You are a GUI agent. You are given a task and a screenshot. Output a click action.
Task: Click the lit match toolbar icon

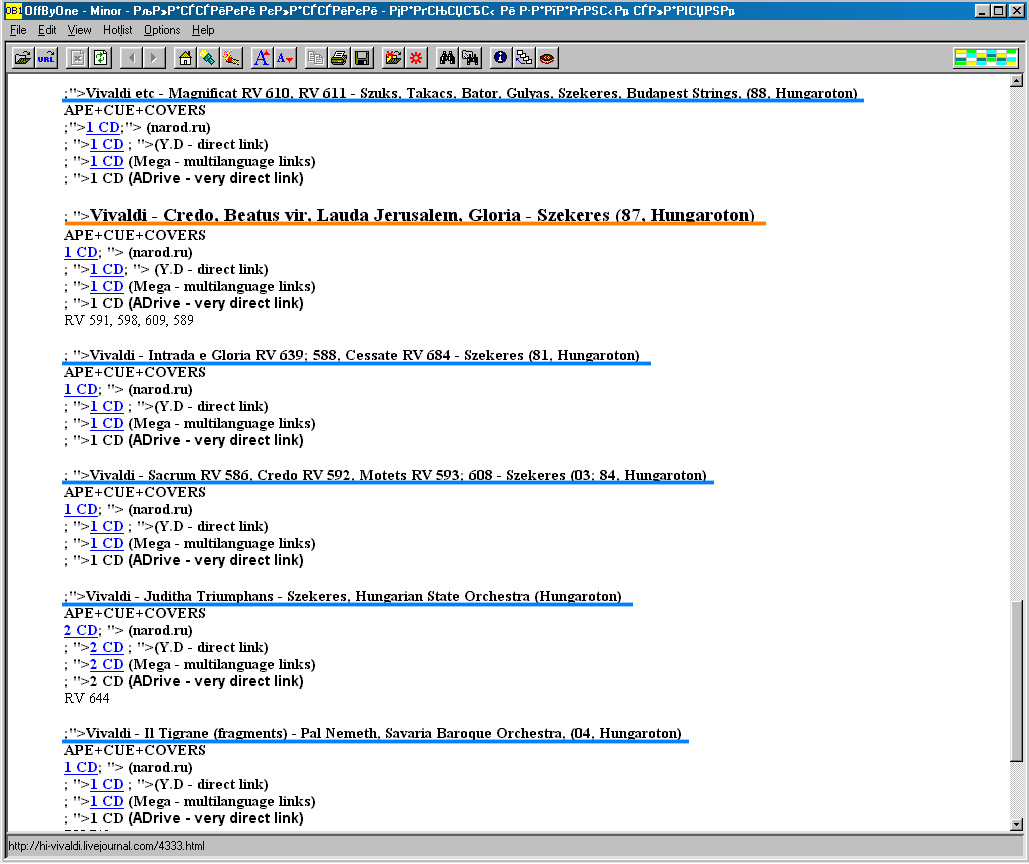[231, 58]
